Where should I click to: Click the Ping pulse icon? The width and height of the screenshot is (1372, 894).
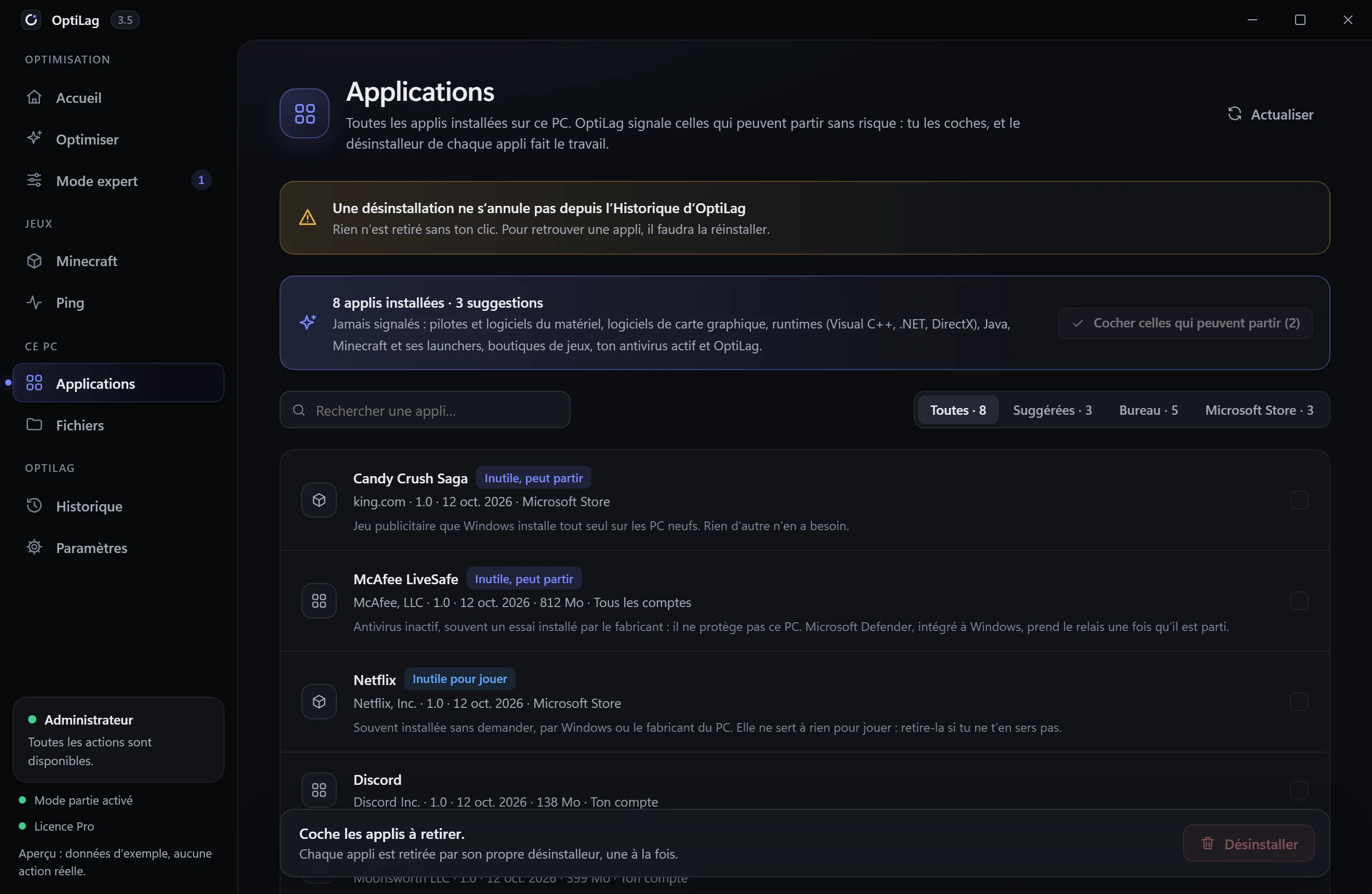click(x=34, y=302)
